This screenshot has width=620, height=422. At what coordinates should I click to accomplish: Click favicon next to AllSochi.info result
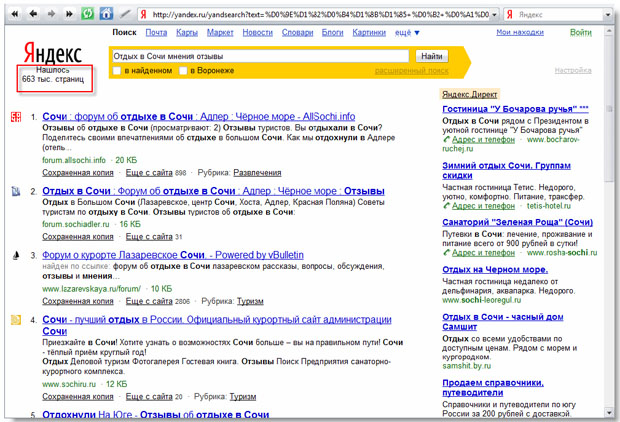pyautogui.click(x=16, y=117)
